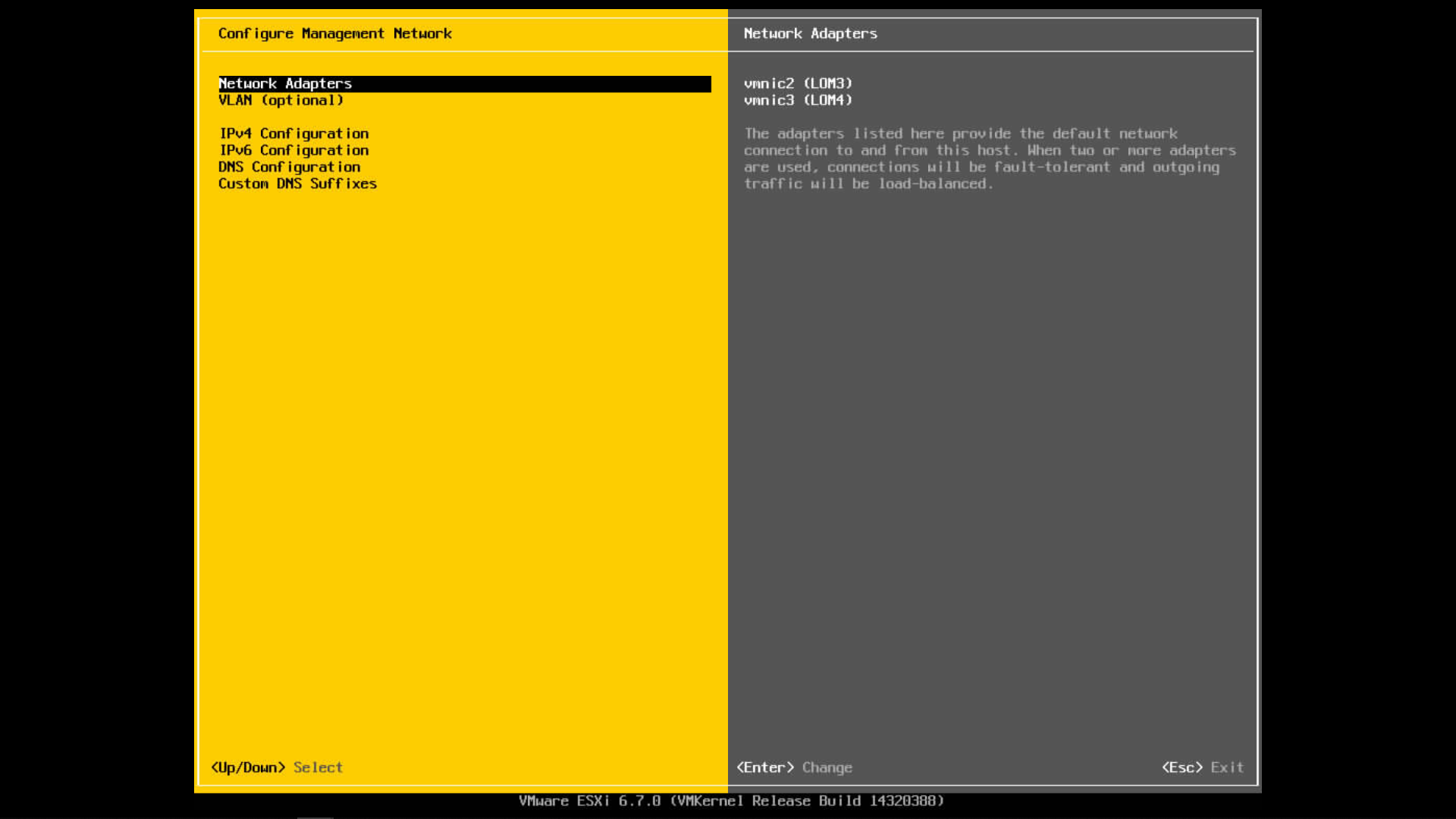The image size is (1456, 819).
Task: Open the VLAN (optional) settings entry
Action: click(281, 100)
